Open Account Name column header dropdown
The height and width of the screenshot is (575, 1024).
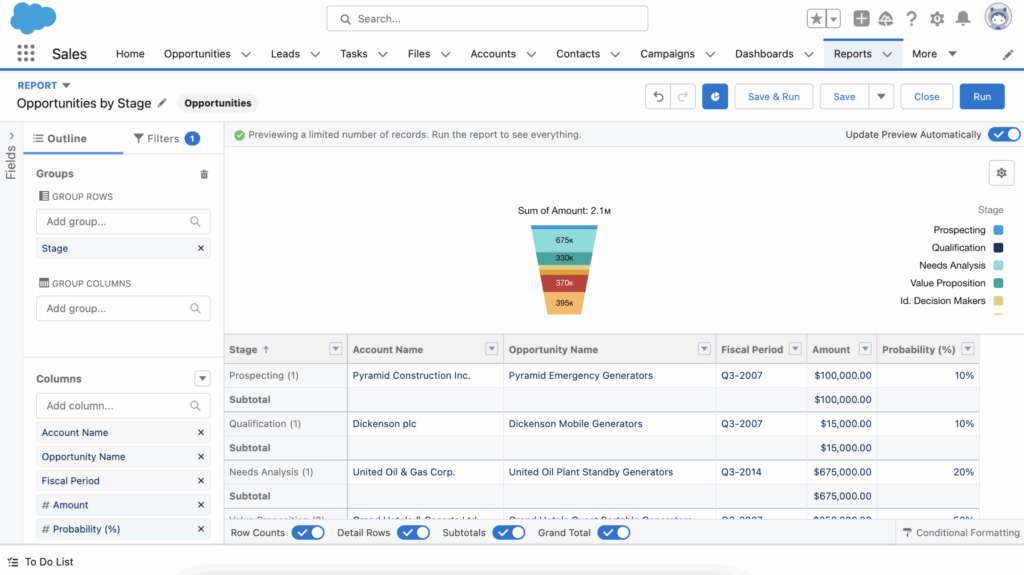492,349
